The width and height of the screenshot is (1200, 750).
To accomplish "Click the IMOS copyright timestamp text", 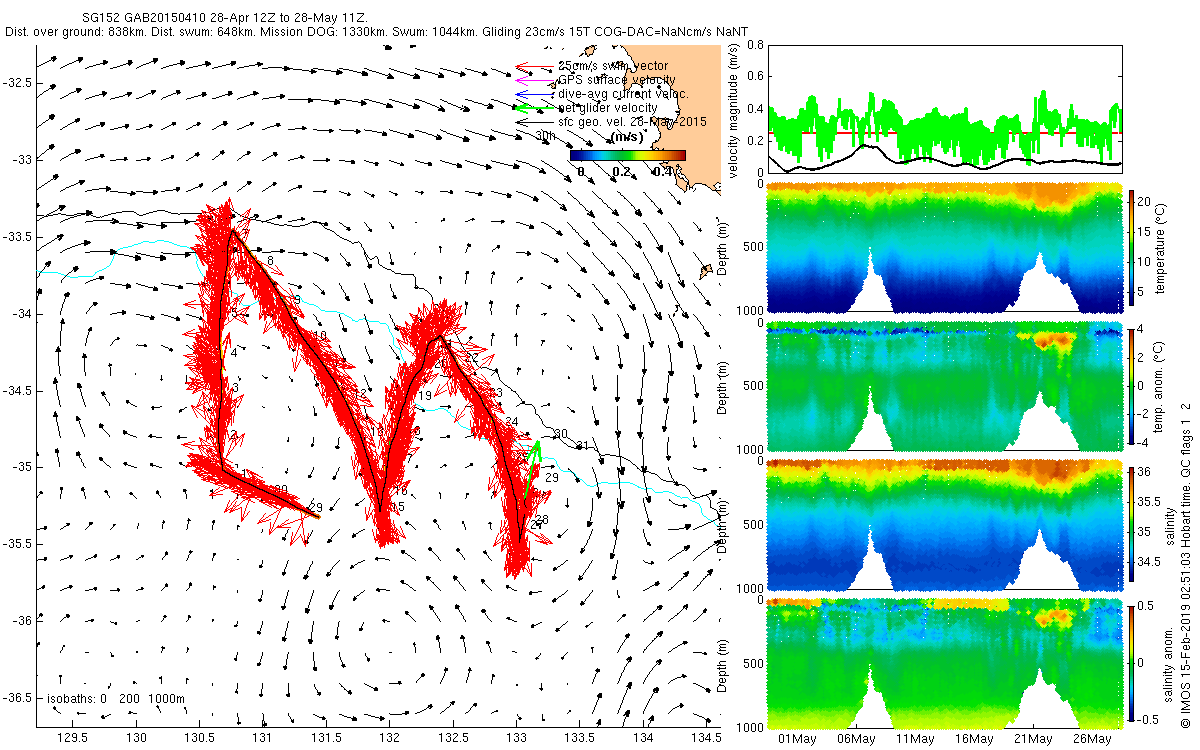I will tap(1185, 563).
